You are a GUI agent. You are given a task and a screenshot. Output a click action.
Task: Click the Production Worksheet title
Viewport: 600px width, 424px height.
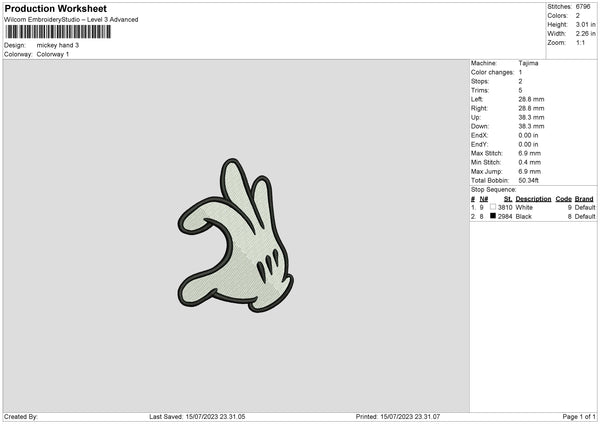tap(55, 8)
